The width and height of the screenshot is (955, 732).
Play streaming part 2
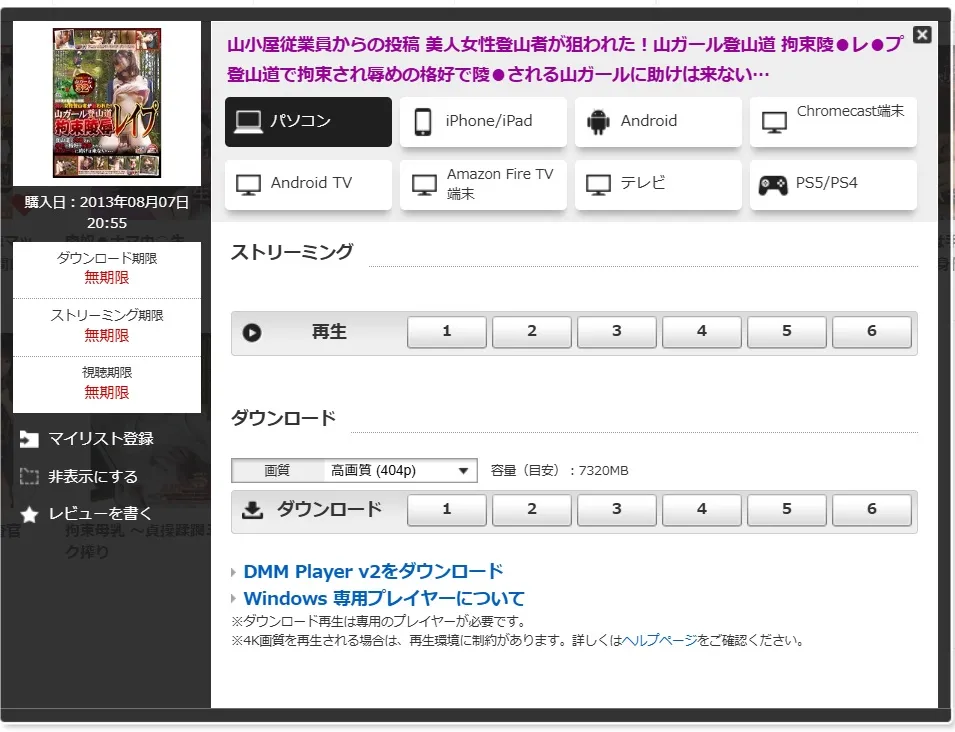(532, 332)
